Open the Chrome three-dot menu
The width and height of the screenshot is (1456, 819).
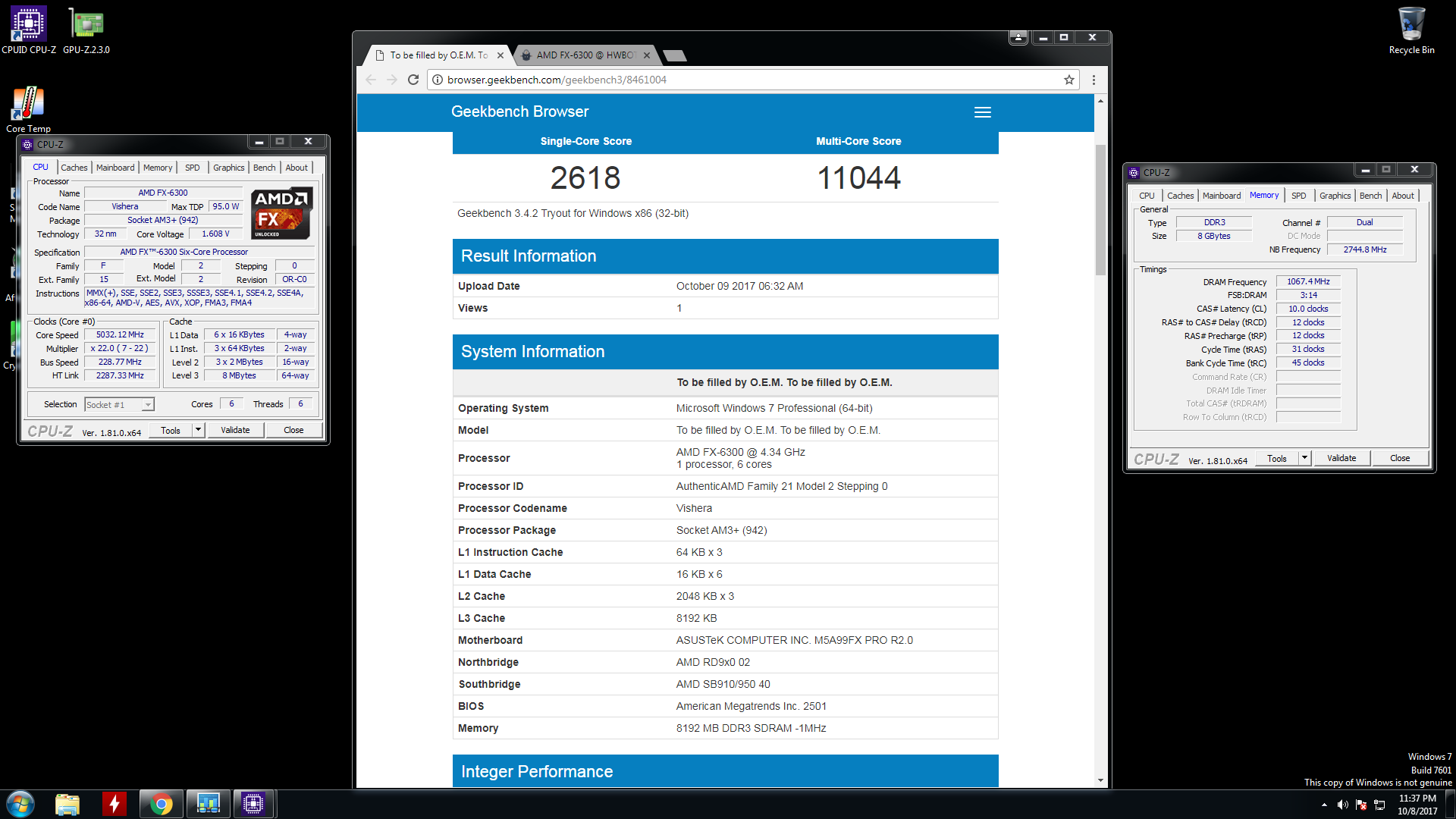(1094, 80)
